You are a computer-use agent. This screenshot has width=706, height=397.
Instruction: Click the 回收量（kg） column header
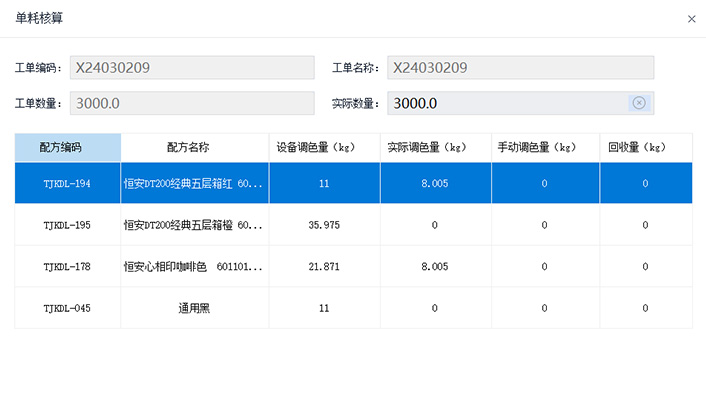[646, 148]
